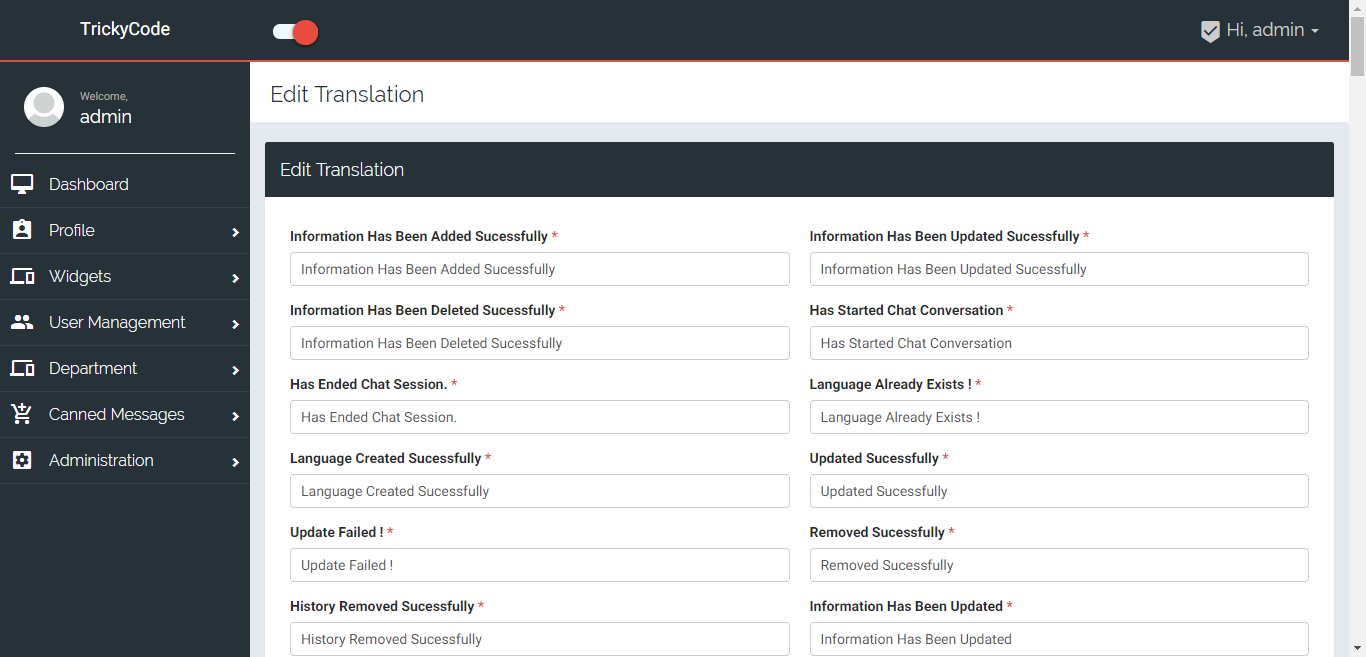Toggle the red sidebar switch in header
Screen dimensions: 1366x657
(x=295, y=32)
